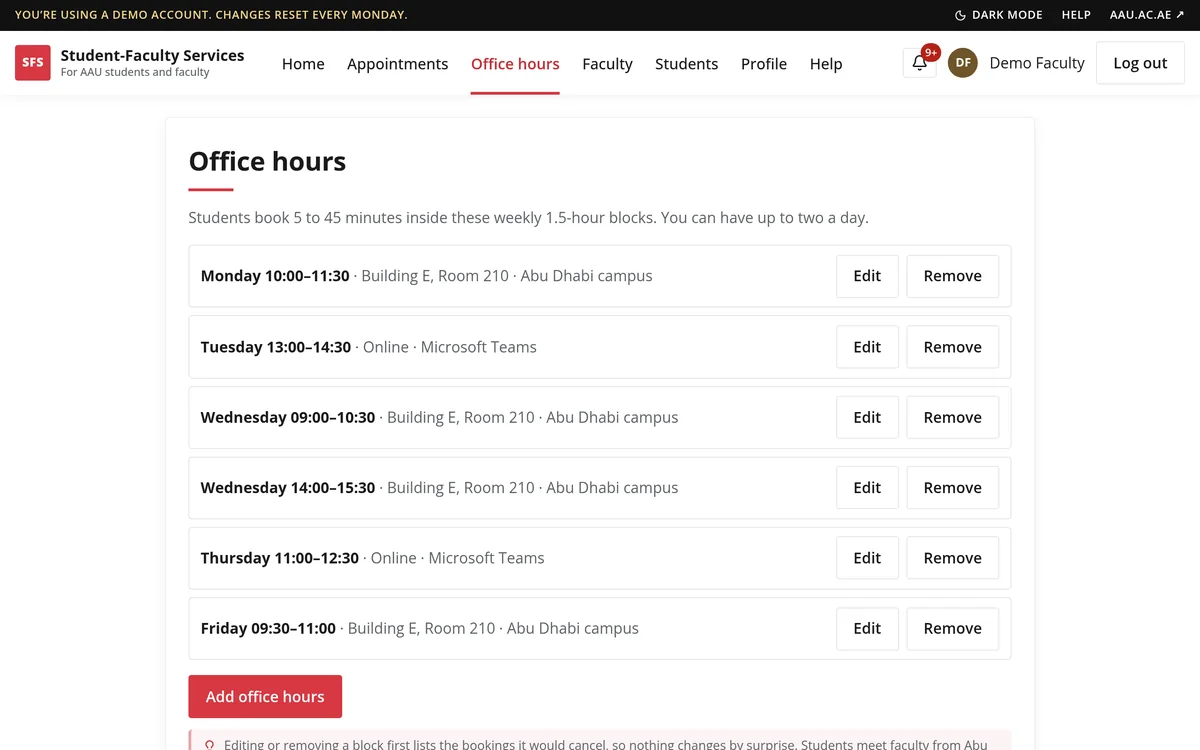Edit the Tuesday 13:00–14:30 block
Viewport: 1200px width, 750px height.
click(x=867, y=347)
